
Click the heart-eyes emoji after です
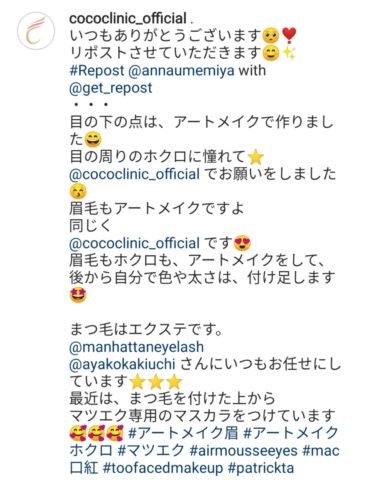(x=242, y=243)
